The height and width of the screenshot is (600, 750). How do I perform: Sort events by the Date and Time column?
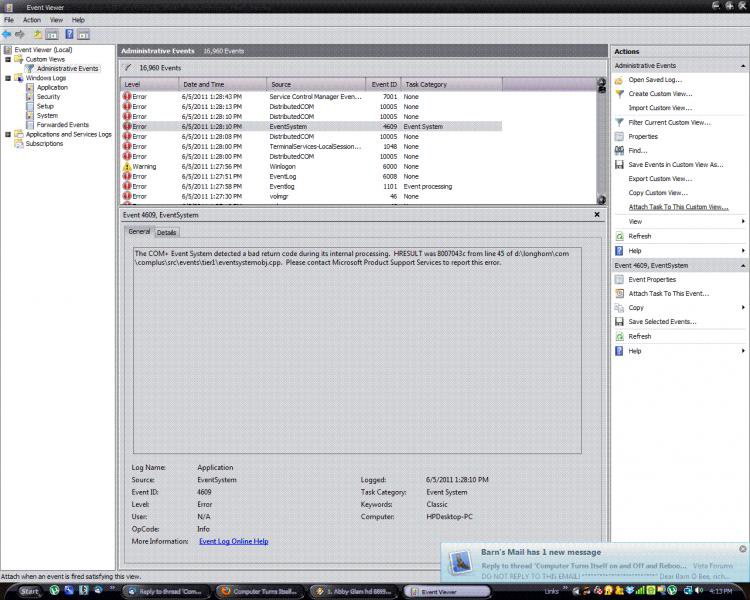223,84
